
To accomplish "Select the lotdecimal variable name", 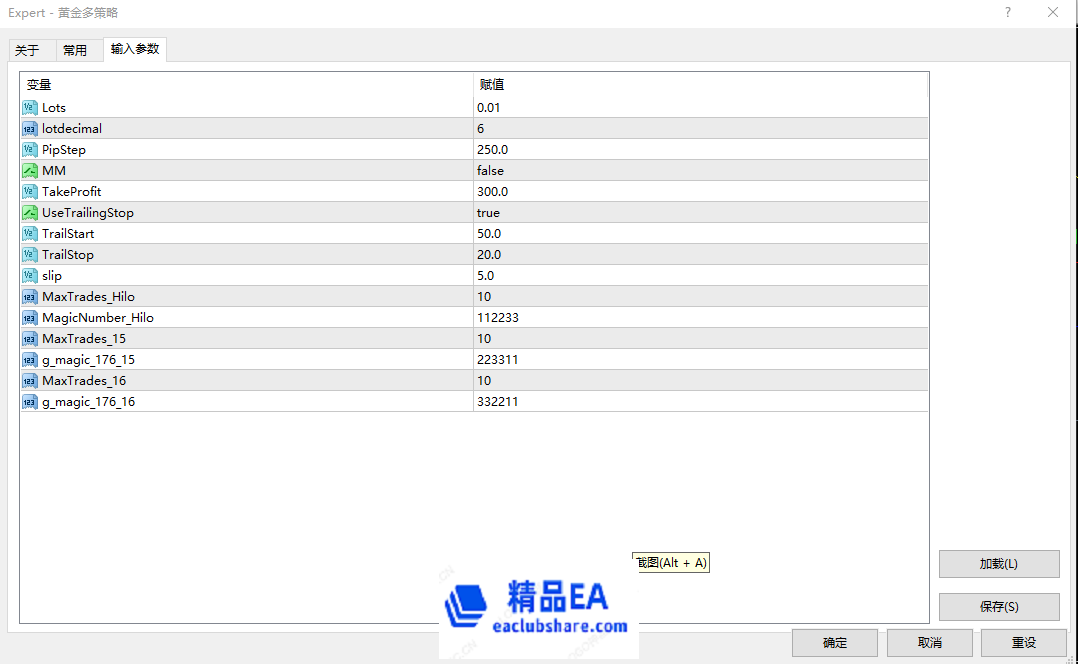I will point(72,129).
